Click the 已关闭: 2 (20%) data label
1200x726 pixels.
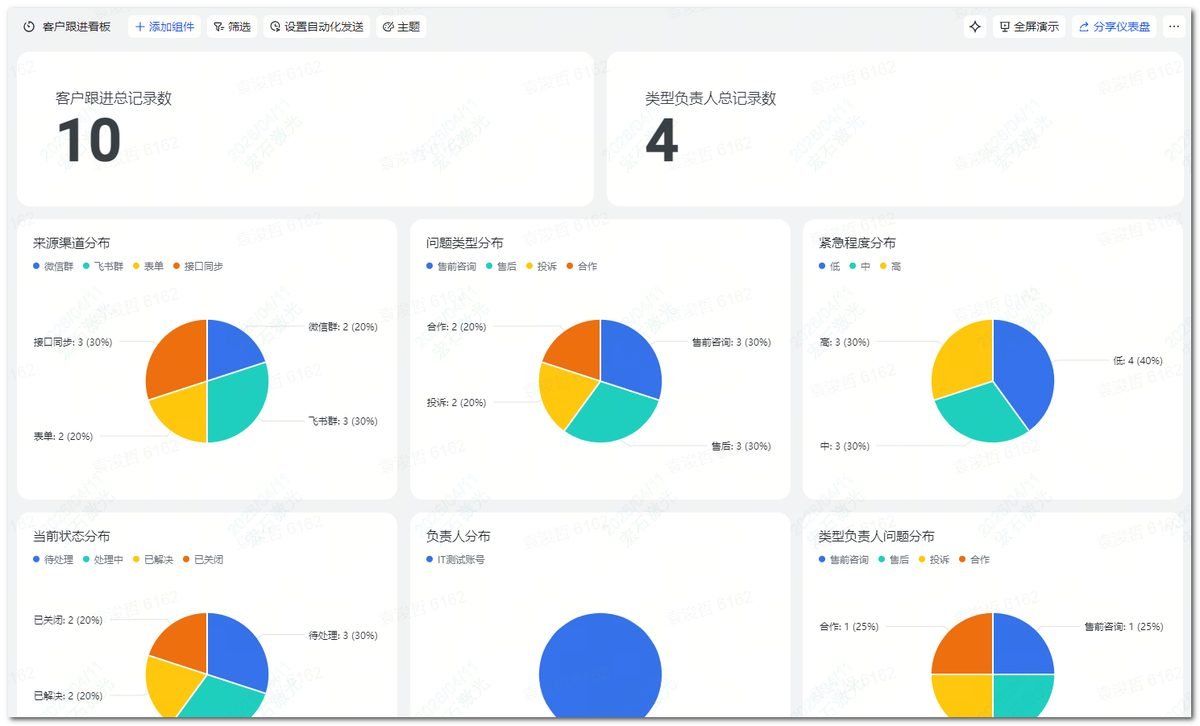(68, 620)
